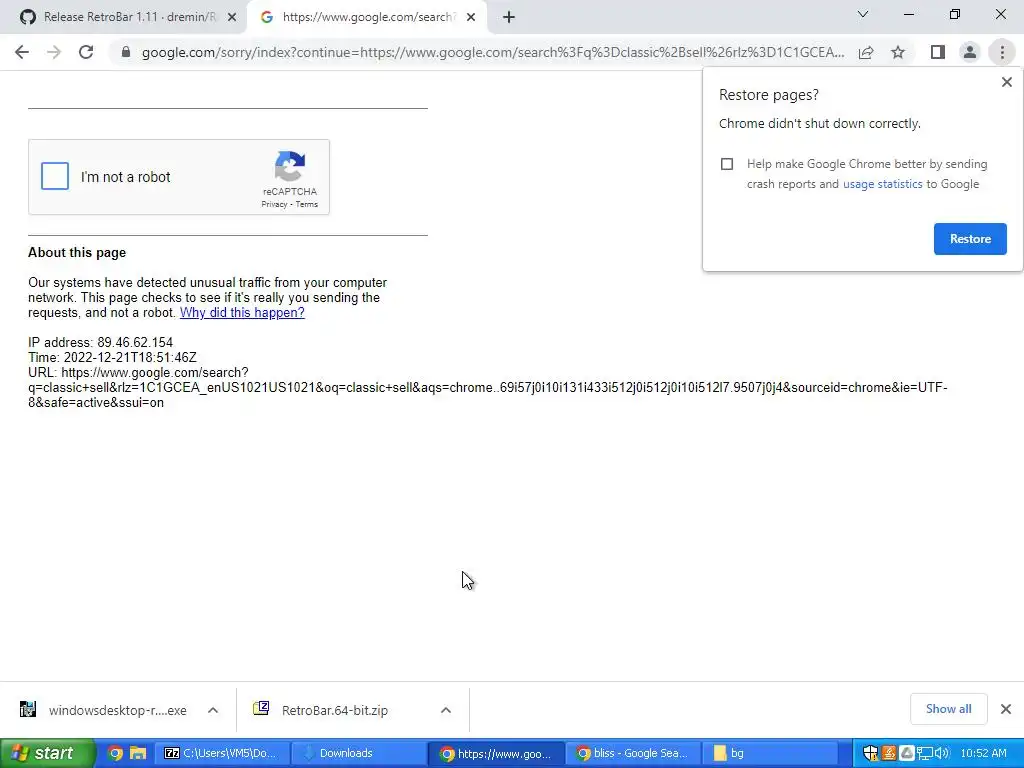This screenshot has height=768, width=1024.
Task: Expand options for RetroBar zip download
Action: click(445, 710)
